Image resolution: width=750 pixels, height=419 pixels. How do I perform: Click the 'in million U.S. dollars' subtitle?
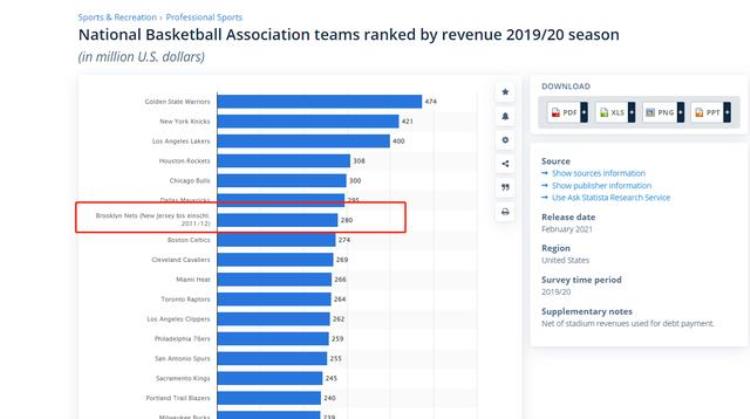pos(142,57)
